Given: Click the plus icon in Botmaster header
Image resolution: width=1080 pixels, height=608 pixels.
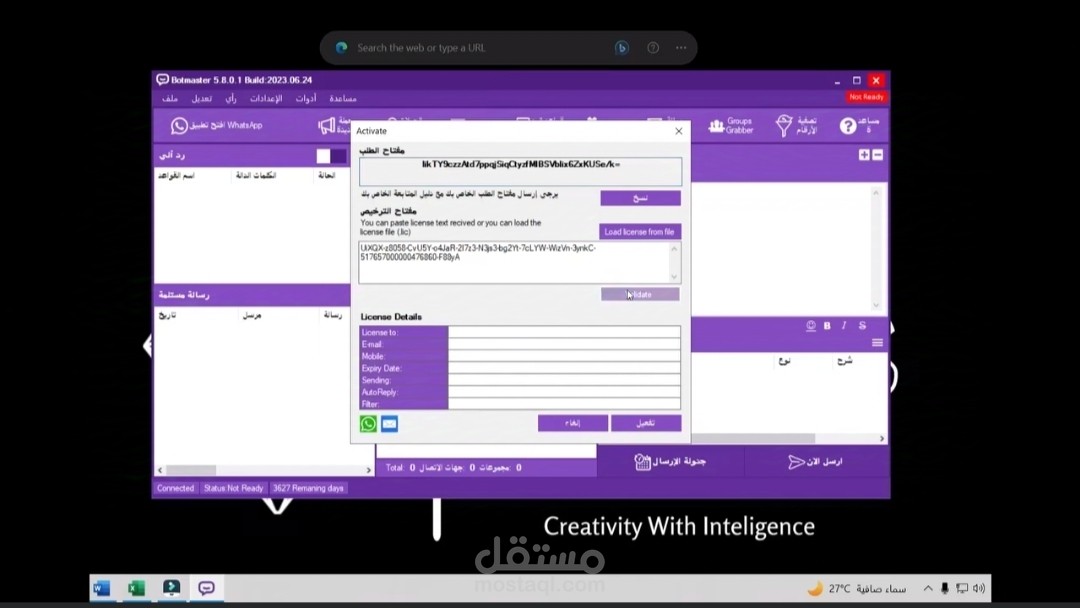Looking at the screenshot, I should coord(864,155).
